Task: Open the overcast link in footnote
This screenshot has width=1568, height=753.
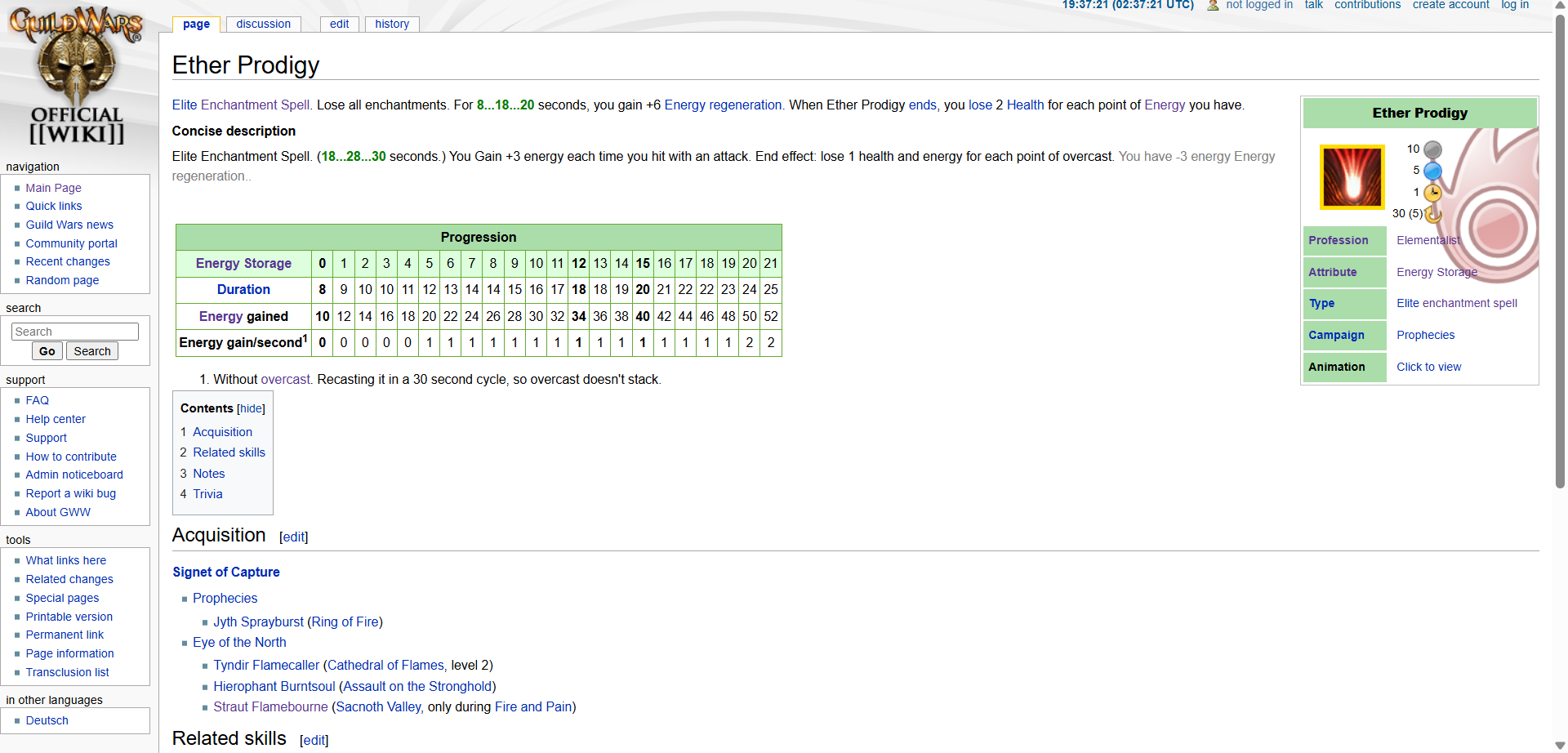Action: tap(285, 379)
